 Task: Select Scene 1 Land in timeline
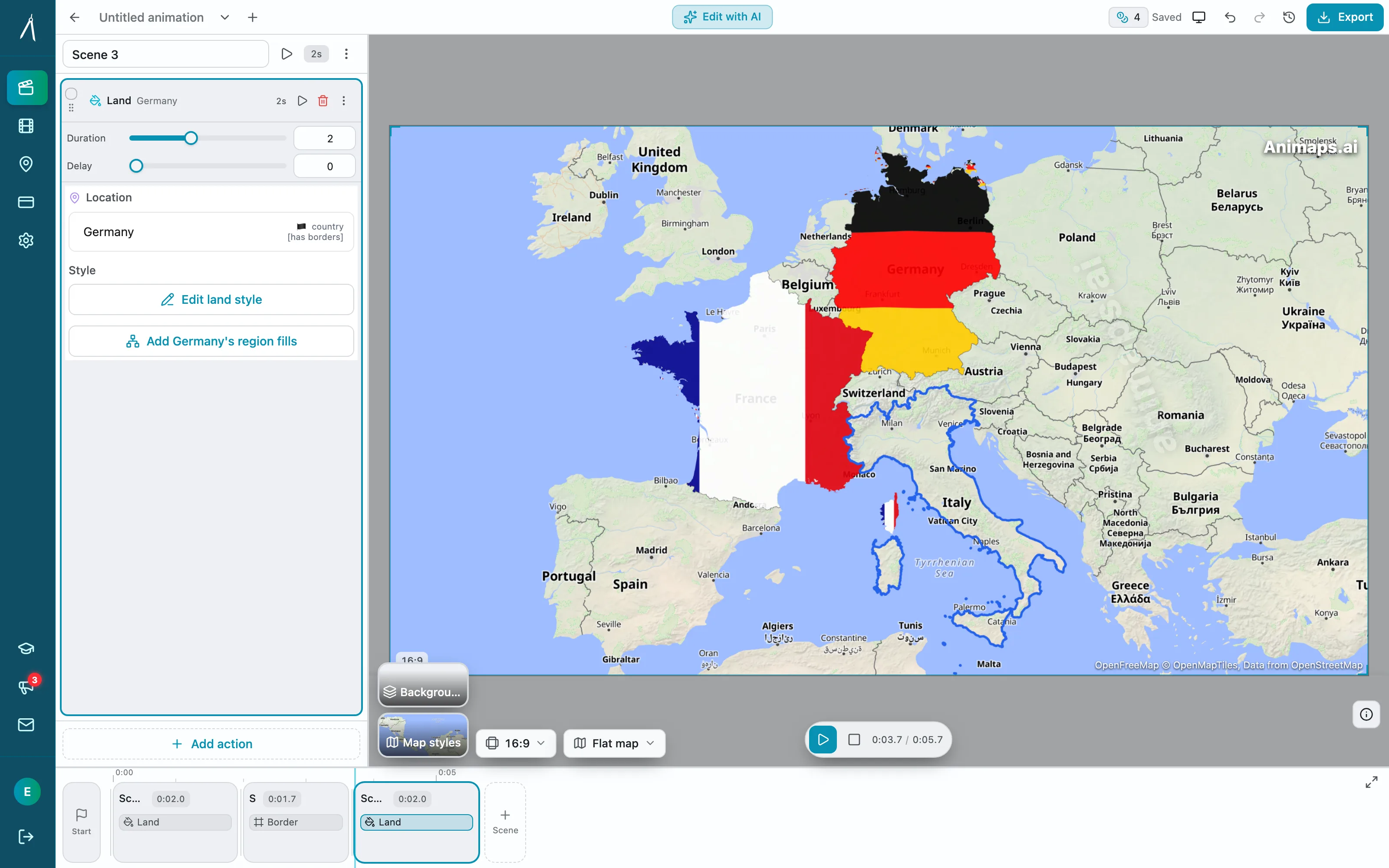[x=175, y=822]
